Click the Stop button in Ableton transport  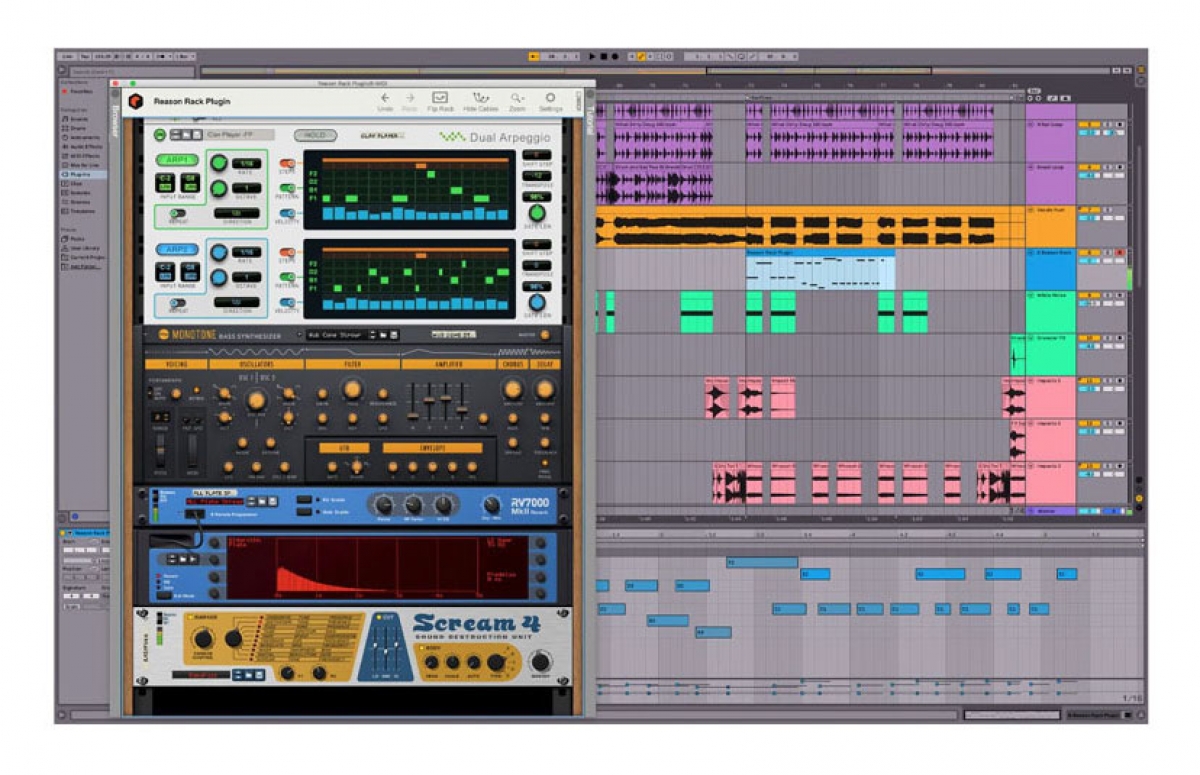click(x=603, y=57)
